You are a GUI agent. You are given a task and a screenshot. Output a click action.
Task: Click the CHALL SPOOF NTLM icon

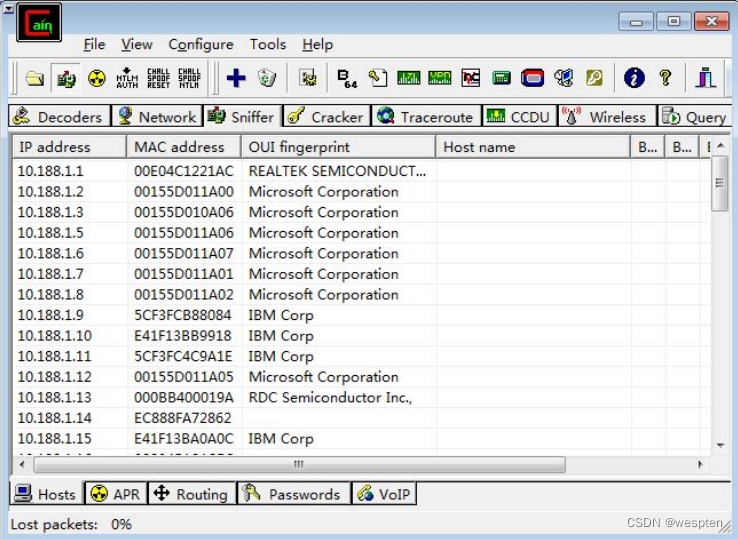click(x=189, y=78)
